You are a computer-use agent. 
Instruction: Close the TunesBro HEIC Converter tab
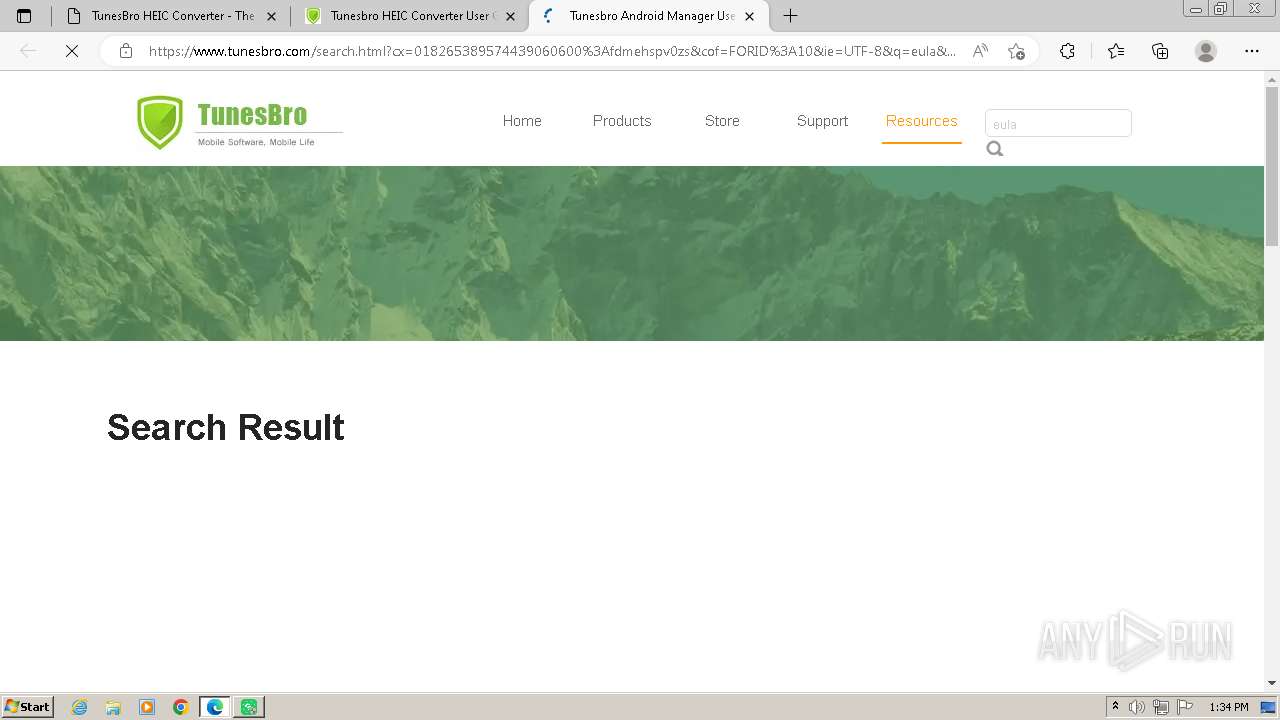[271, 16]
